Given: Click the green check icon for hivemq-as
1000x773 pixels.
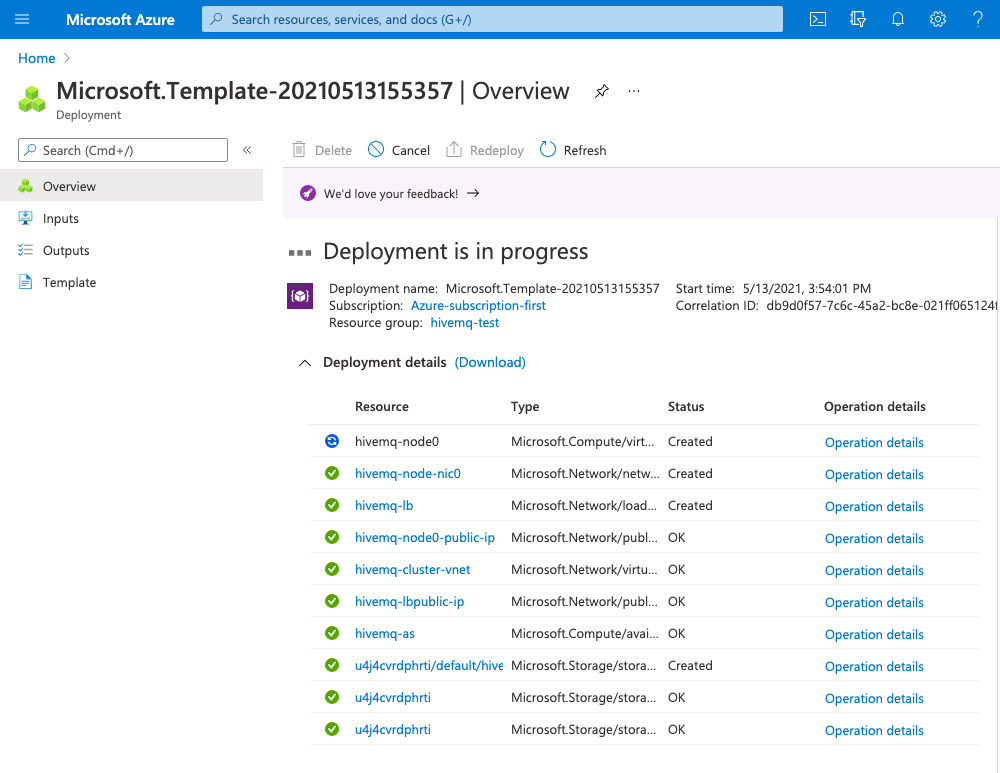Looking at the screenshot, I should pyautogui.click(x=332, y=633).
